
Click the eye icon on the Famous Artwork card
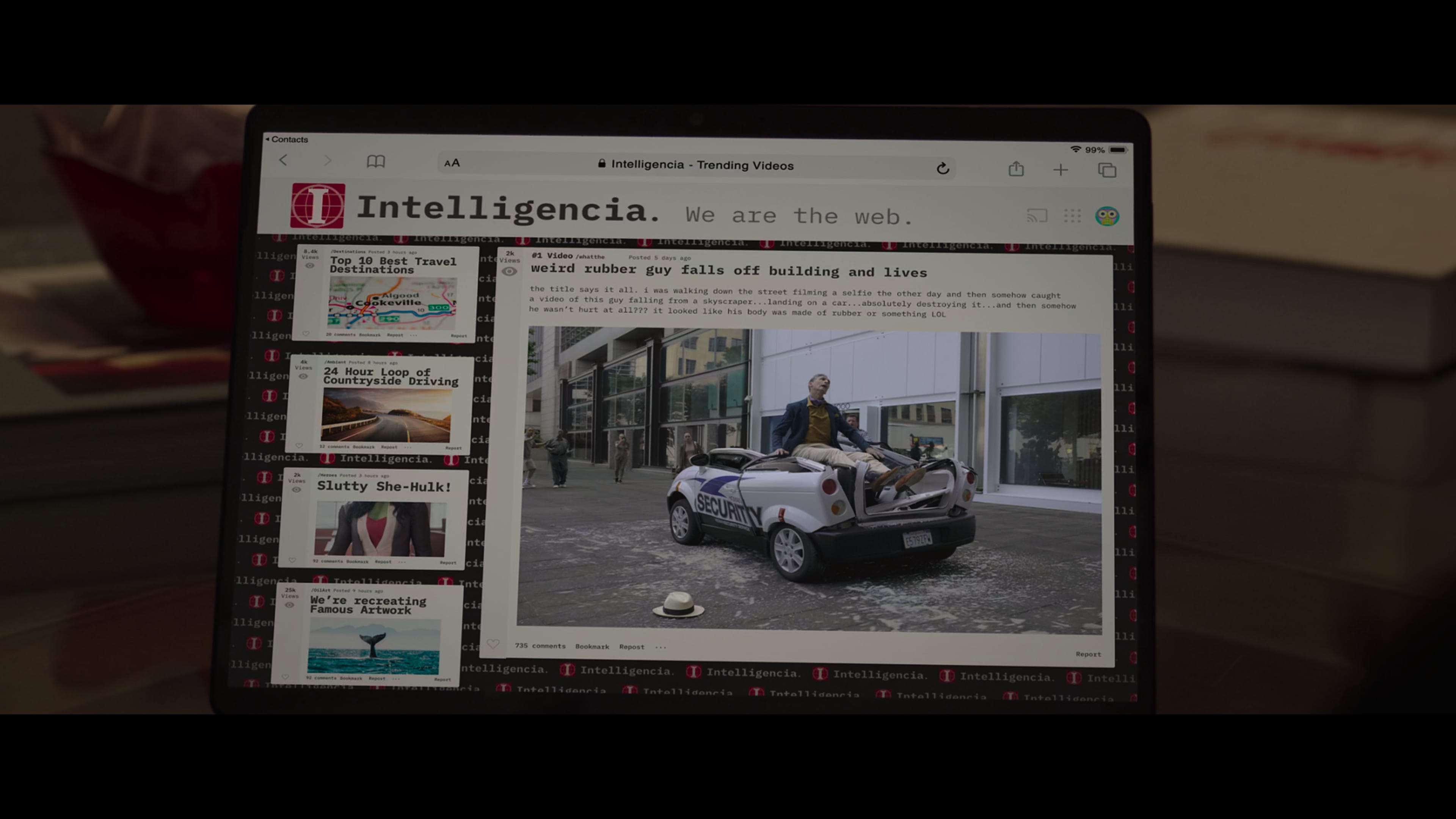coord(289,606)
